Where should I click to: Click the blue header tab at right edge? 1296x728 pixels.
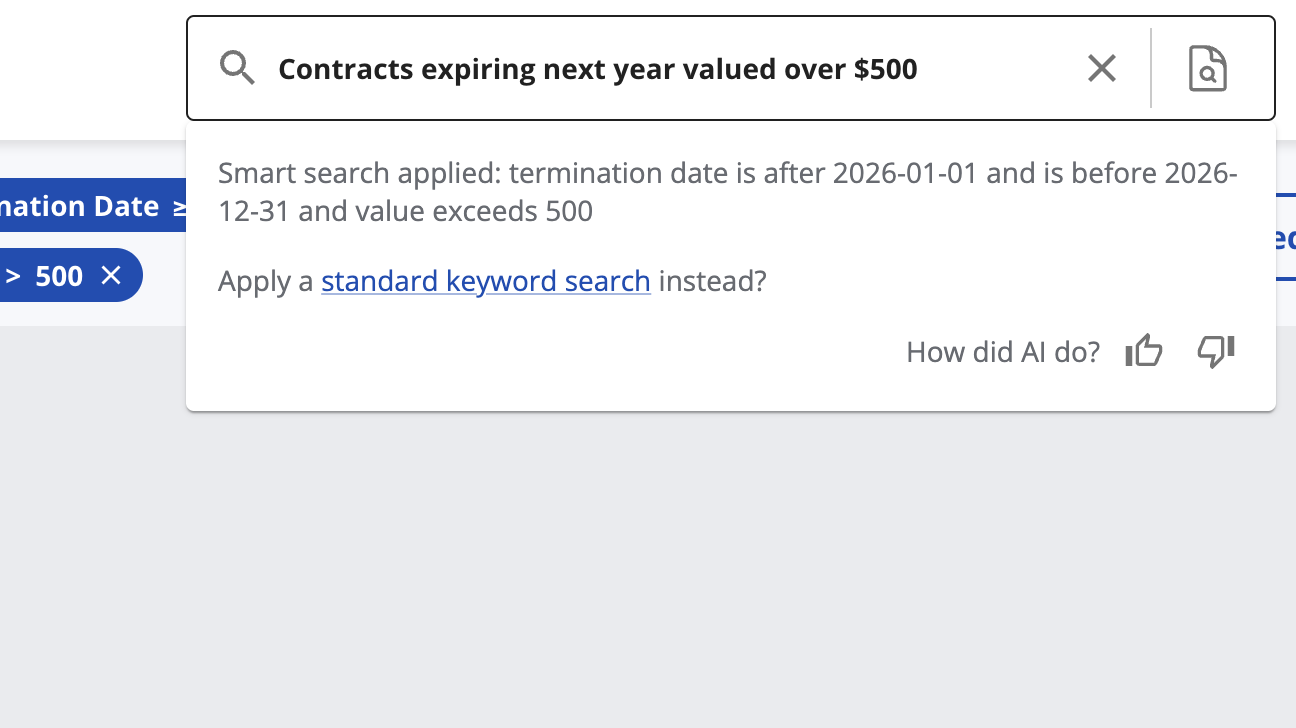tap(1288, 239)
